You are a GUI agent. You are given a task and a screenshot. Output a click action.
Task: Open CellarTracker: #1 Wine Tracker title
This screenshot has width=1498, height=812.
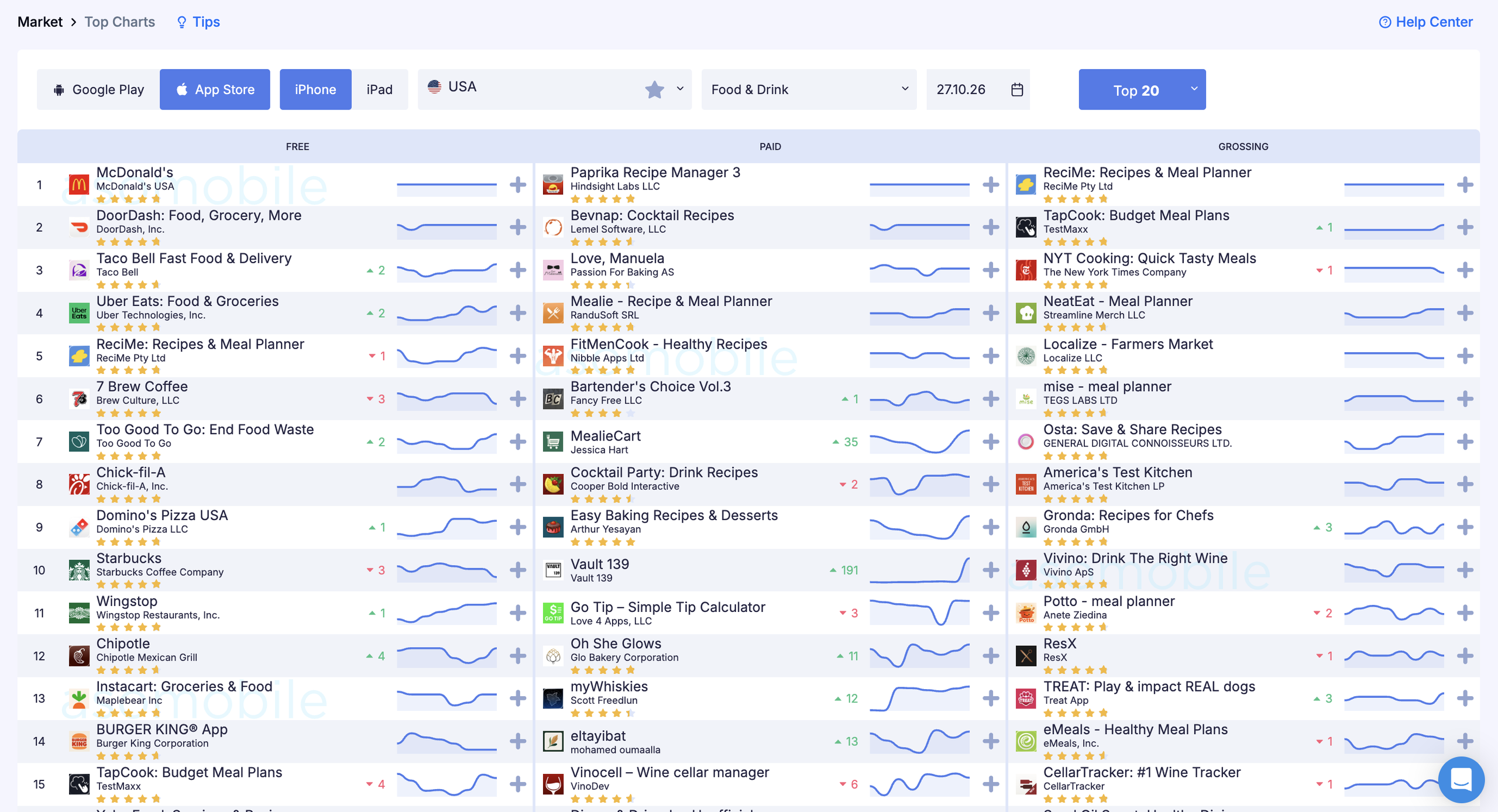click(x=1142, y=772)
